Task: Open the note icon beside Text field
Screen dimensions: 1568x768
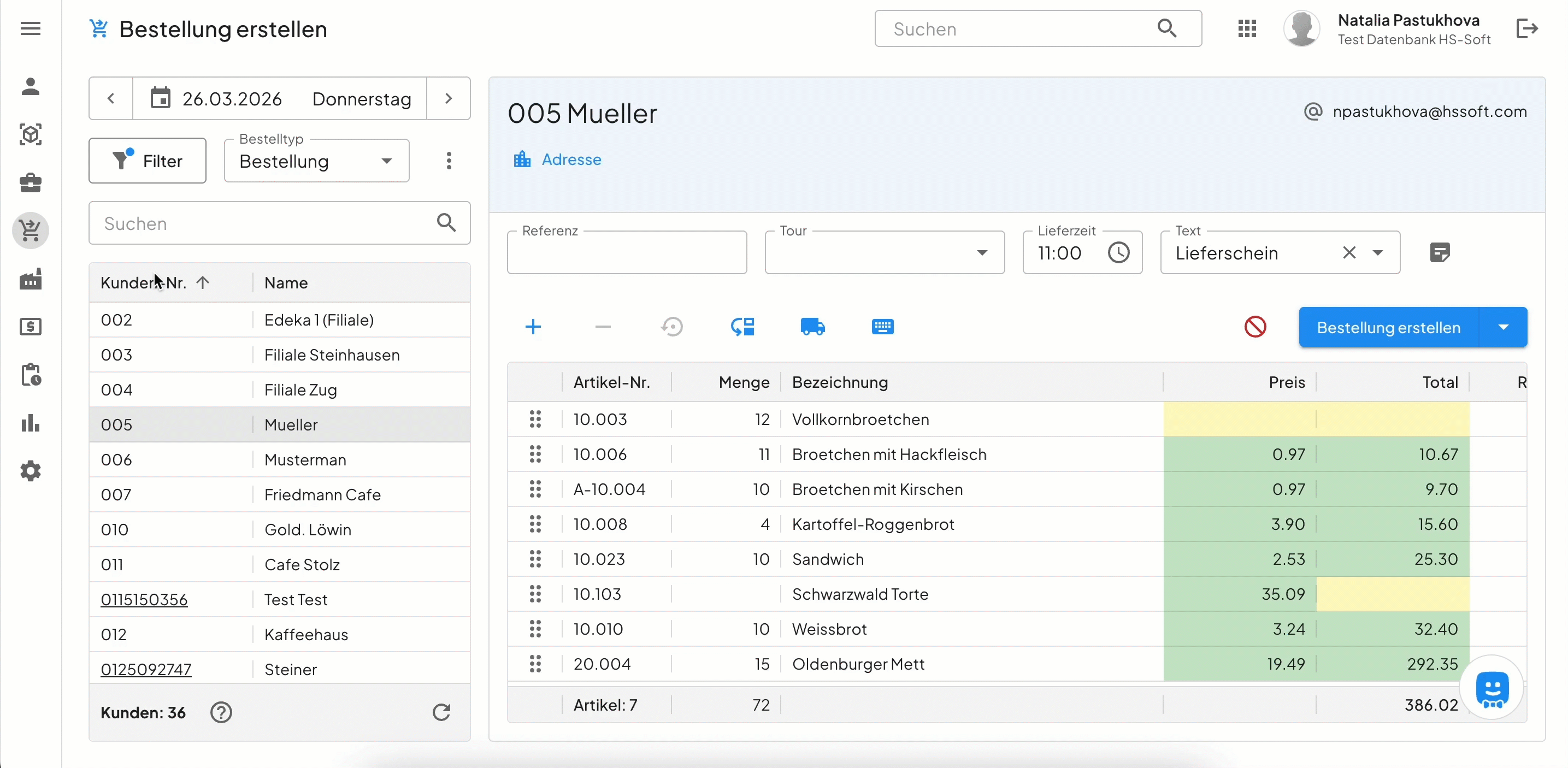Action: pyautogui.click(x=1439, y=252)
